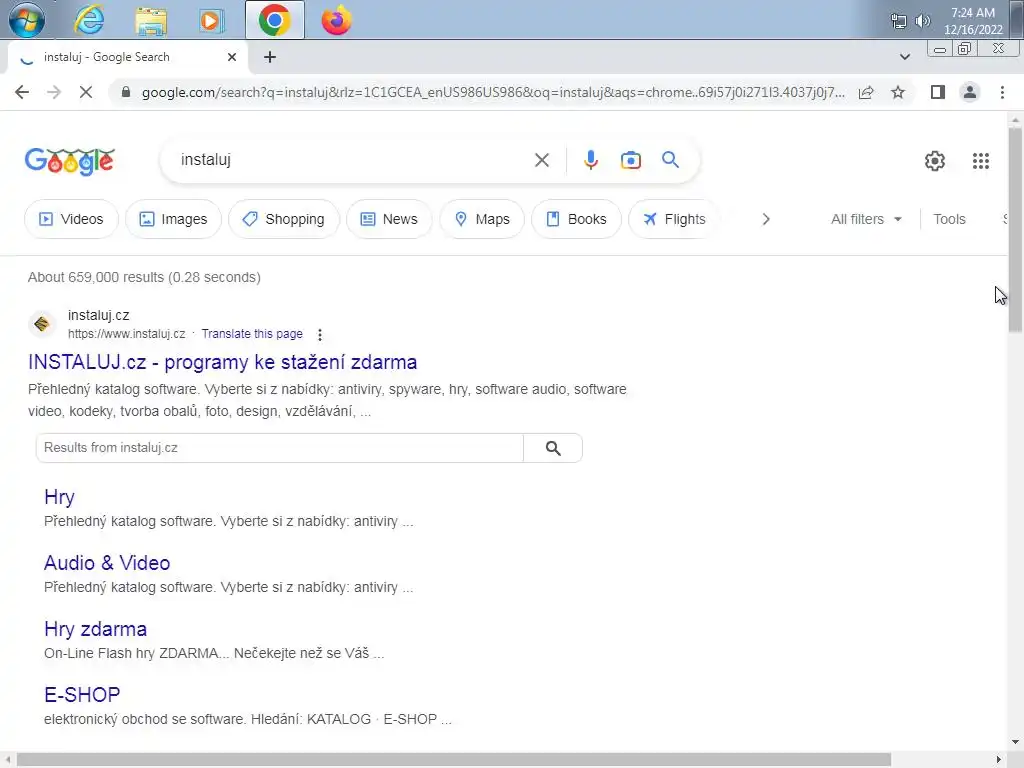Select the Flights filter chip
Image resolution: width=1024 pixels, height=768 pixels.
coord(673,219)
